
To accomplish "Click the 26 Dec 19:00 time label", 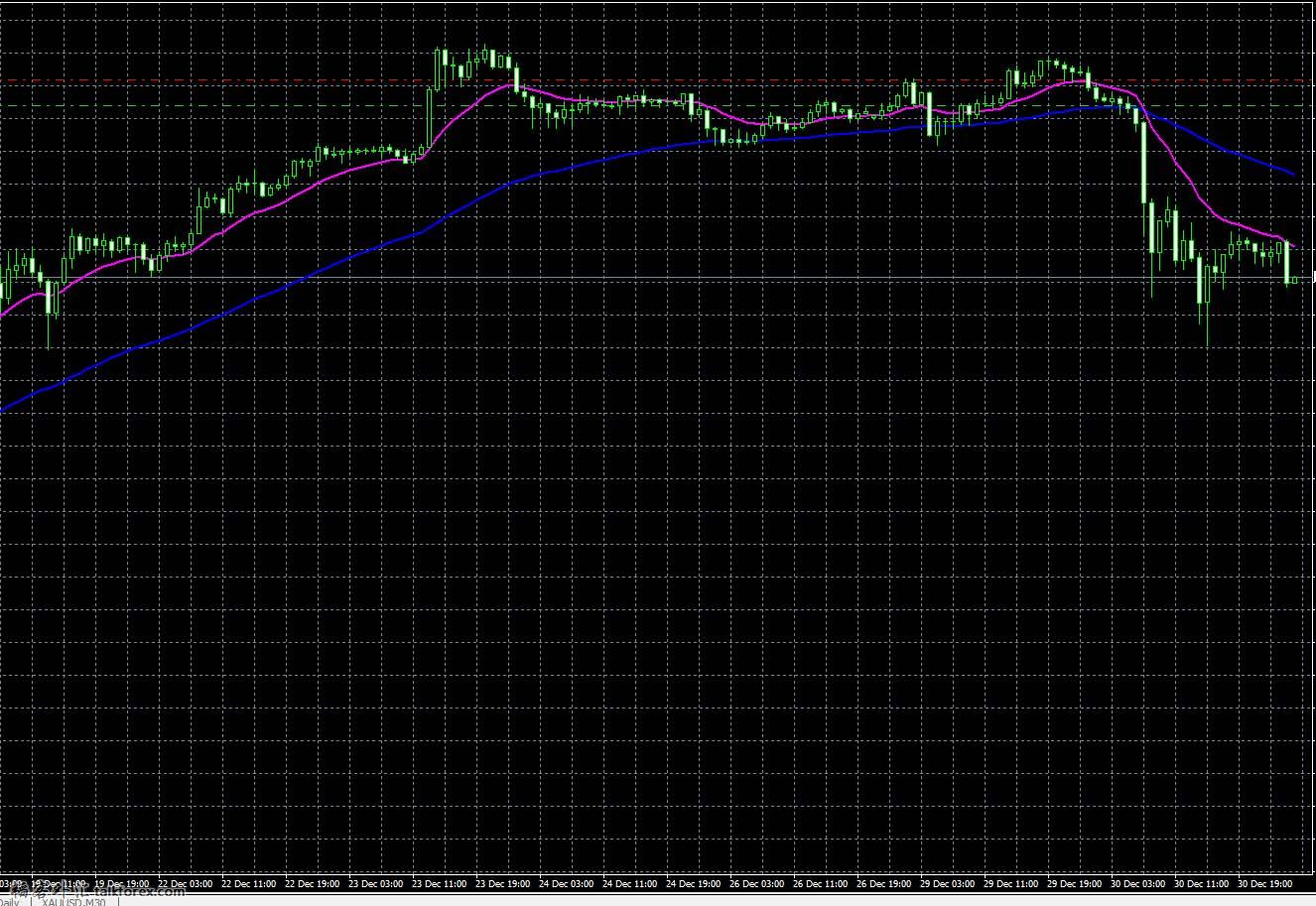I will click(x=884, y=884).
